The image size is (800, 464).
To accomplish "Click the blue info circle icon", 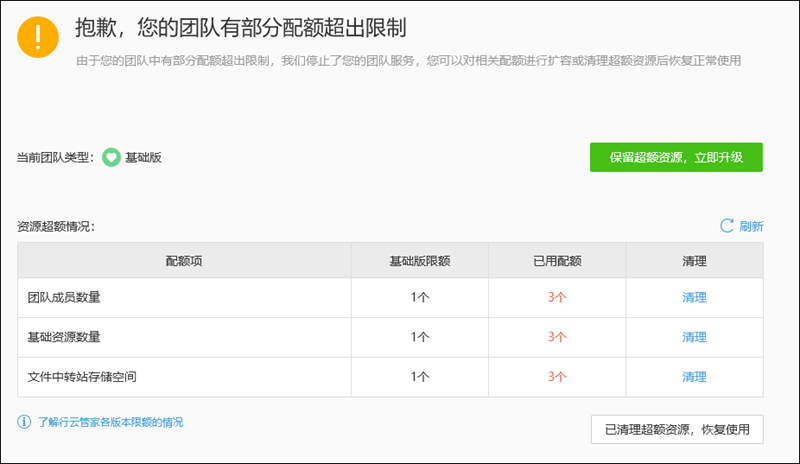I will pos(24,422).
